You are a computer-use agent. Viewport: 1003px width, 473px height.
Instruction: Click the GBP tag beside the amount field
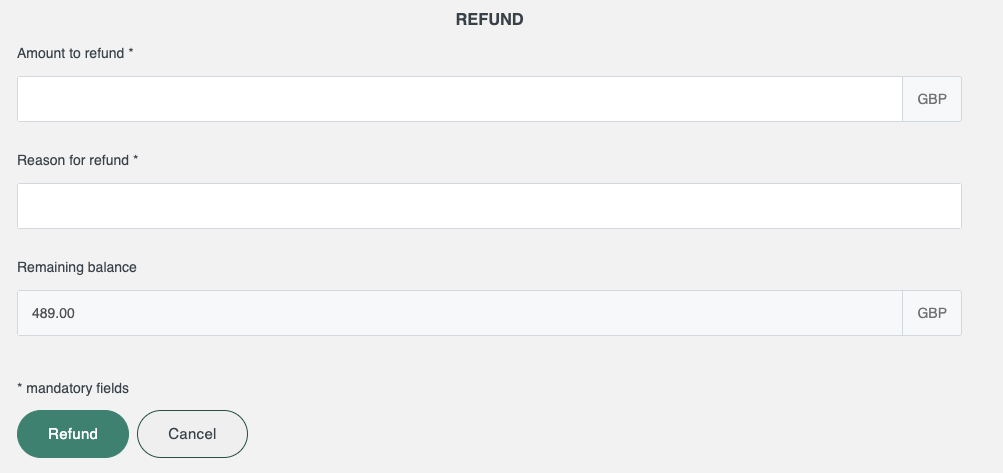coord(932,99)
